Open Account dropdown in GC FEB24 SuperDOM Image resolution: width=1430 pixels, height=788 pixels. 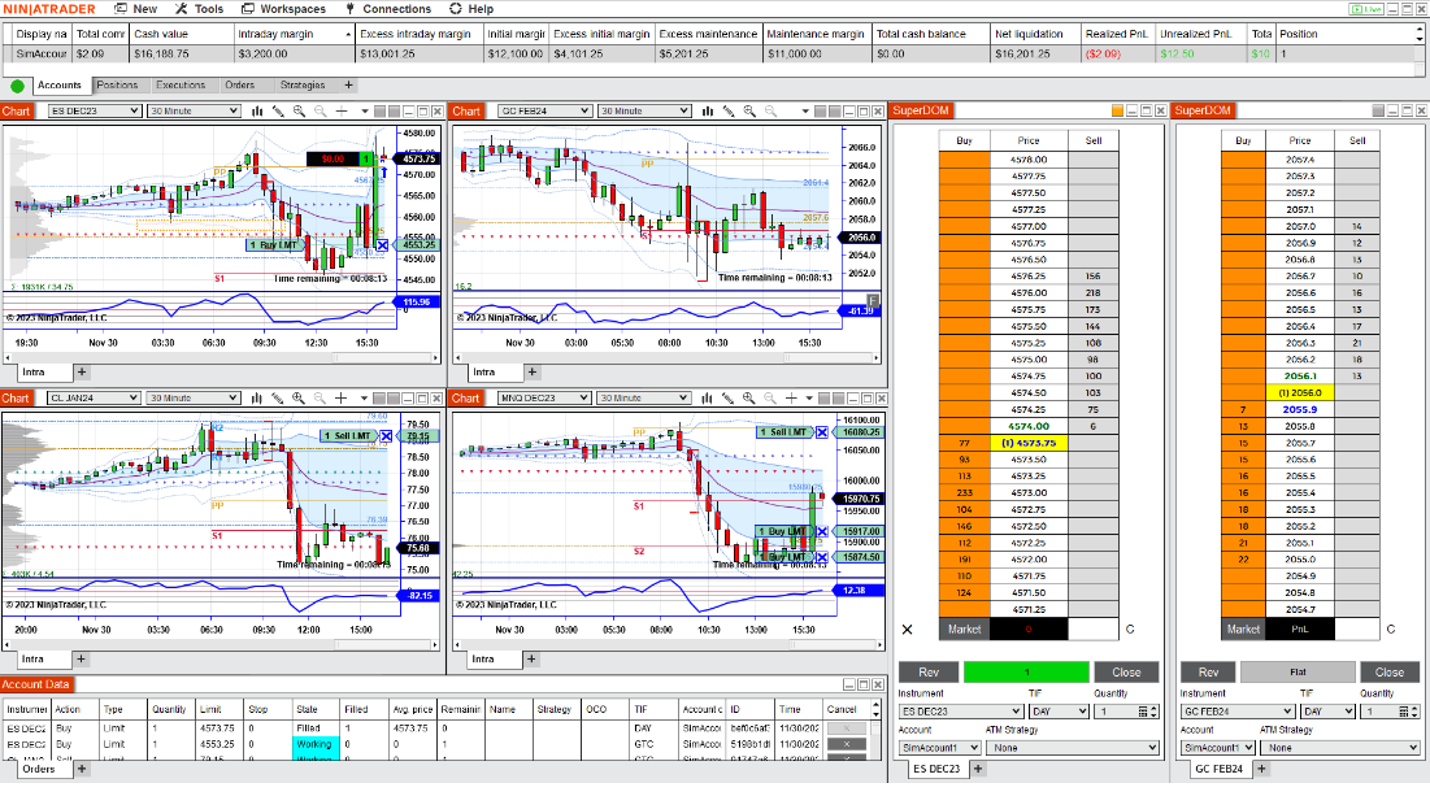tap(1218, 747)
